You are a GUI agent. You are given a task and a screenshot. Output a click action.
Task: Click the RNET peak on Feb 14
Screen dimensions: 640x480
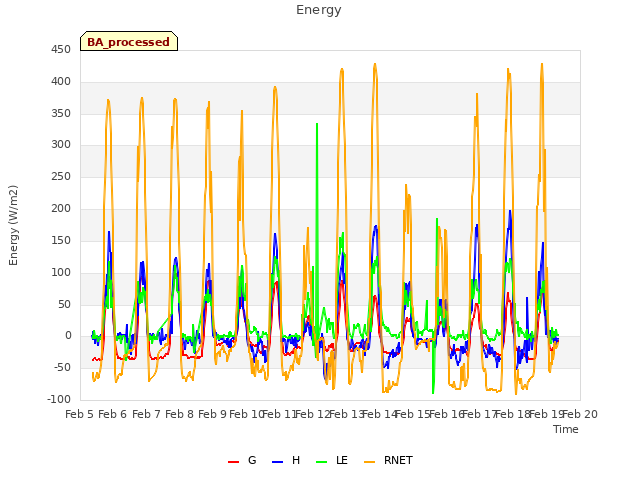[x=375, y=64]
